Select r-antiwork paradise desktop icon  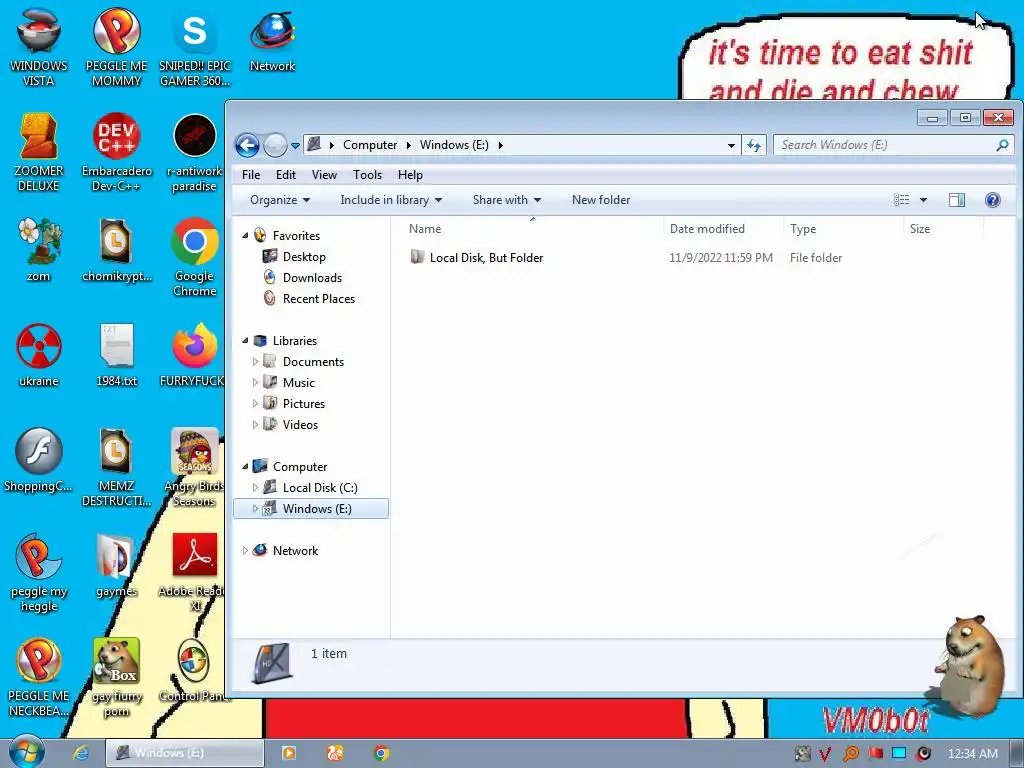[x=195, y=152]
